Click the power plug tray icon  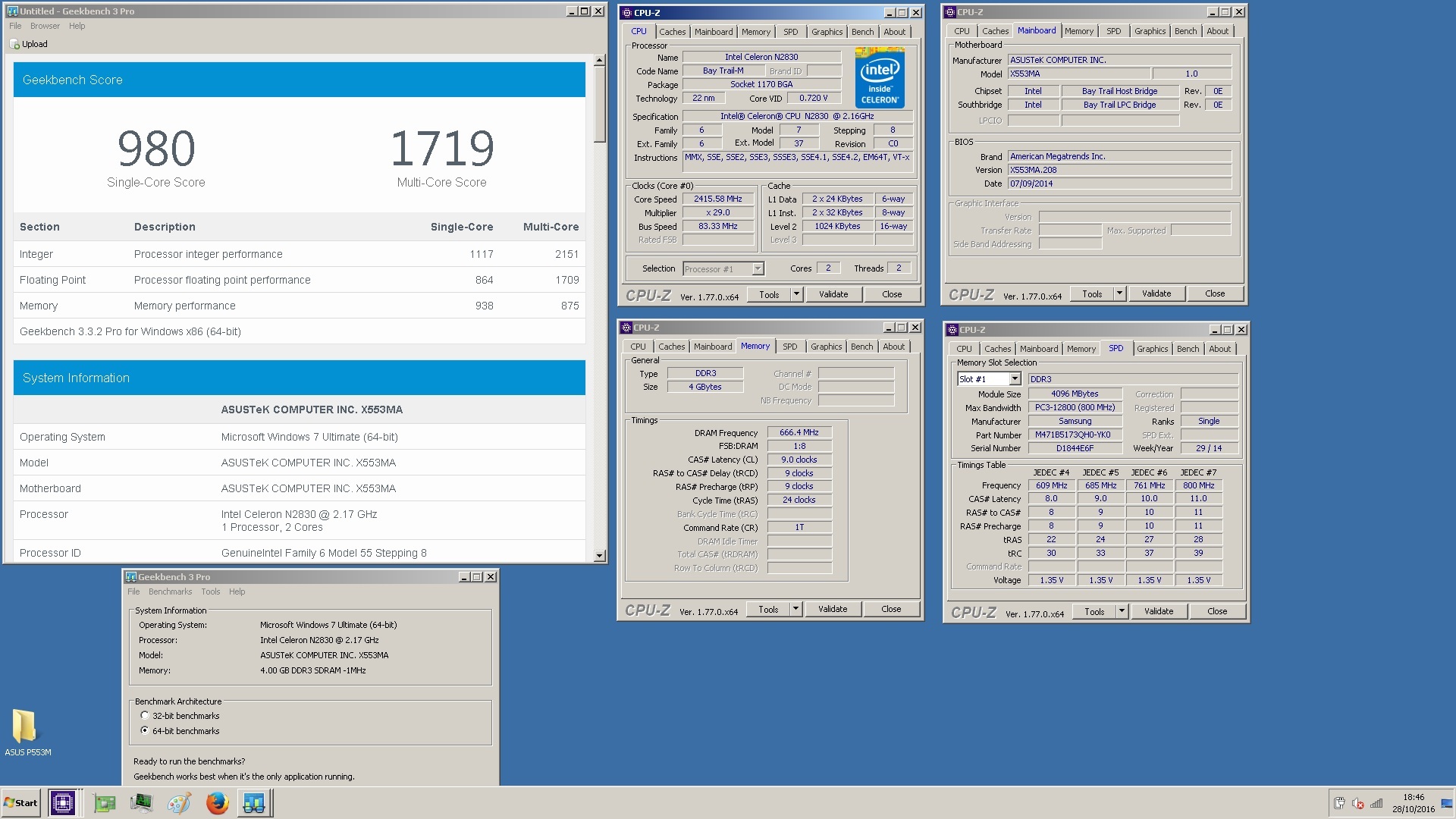tap(1339, 804)
